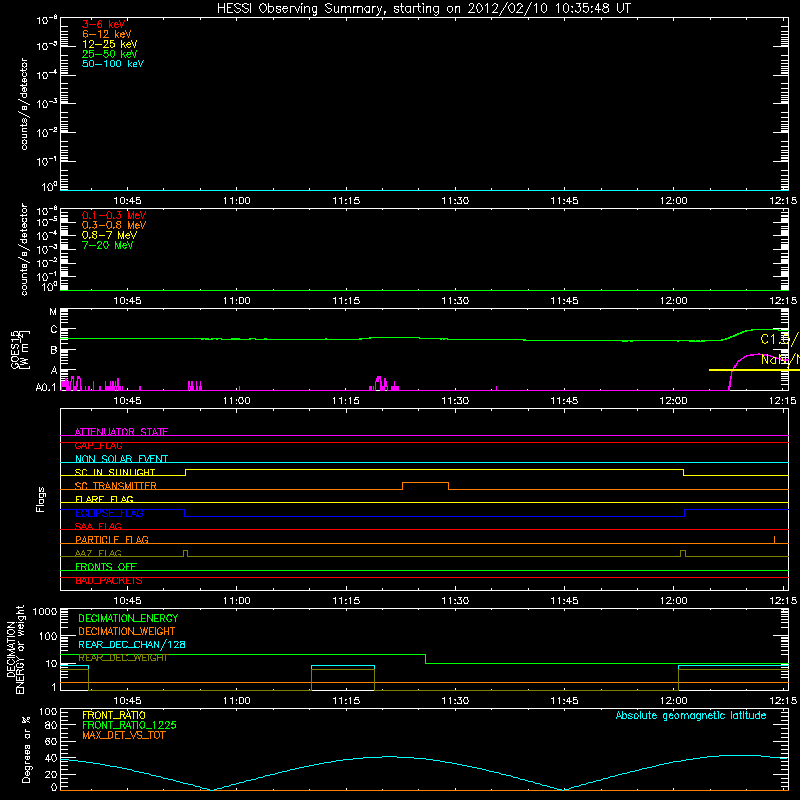Click the Degrees or % axis title
800x800 pixels.
[26, 749]
